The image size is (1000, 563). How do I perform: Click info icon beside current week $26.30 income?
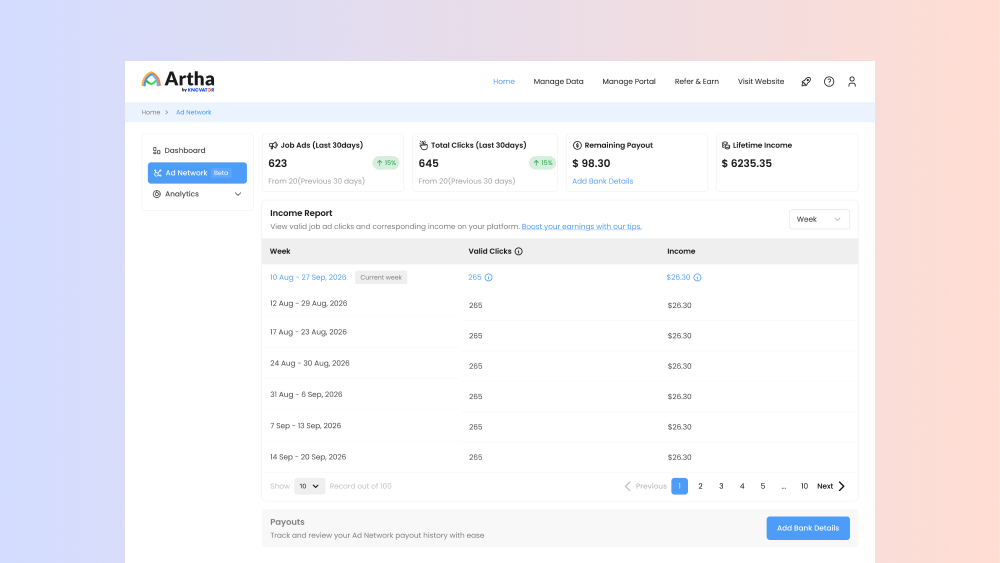point(697,277)
